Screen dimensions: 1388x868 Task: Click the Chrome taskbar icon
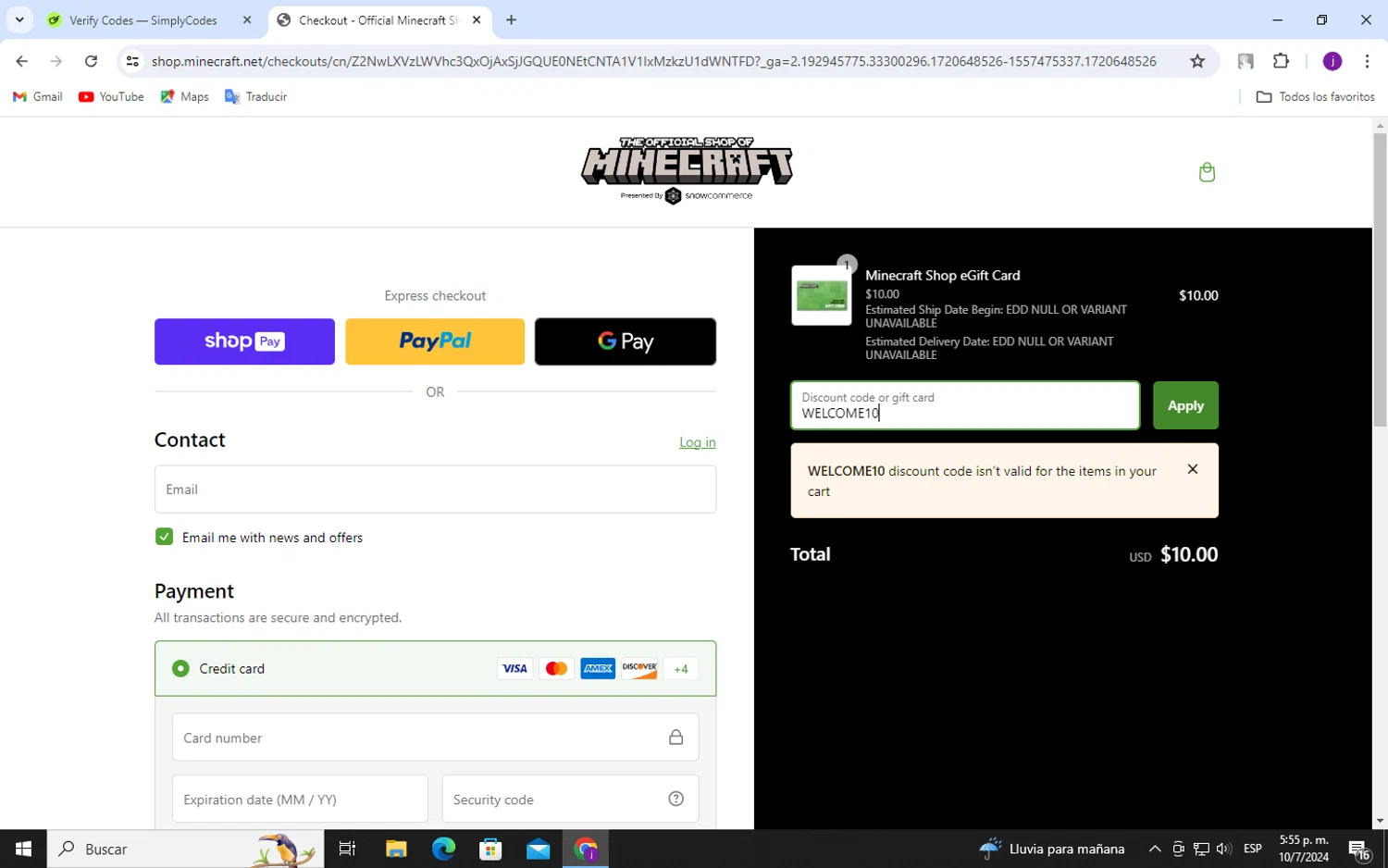(586, 849)
